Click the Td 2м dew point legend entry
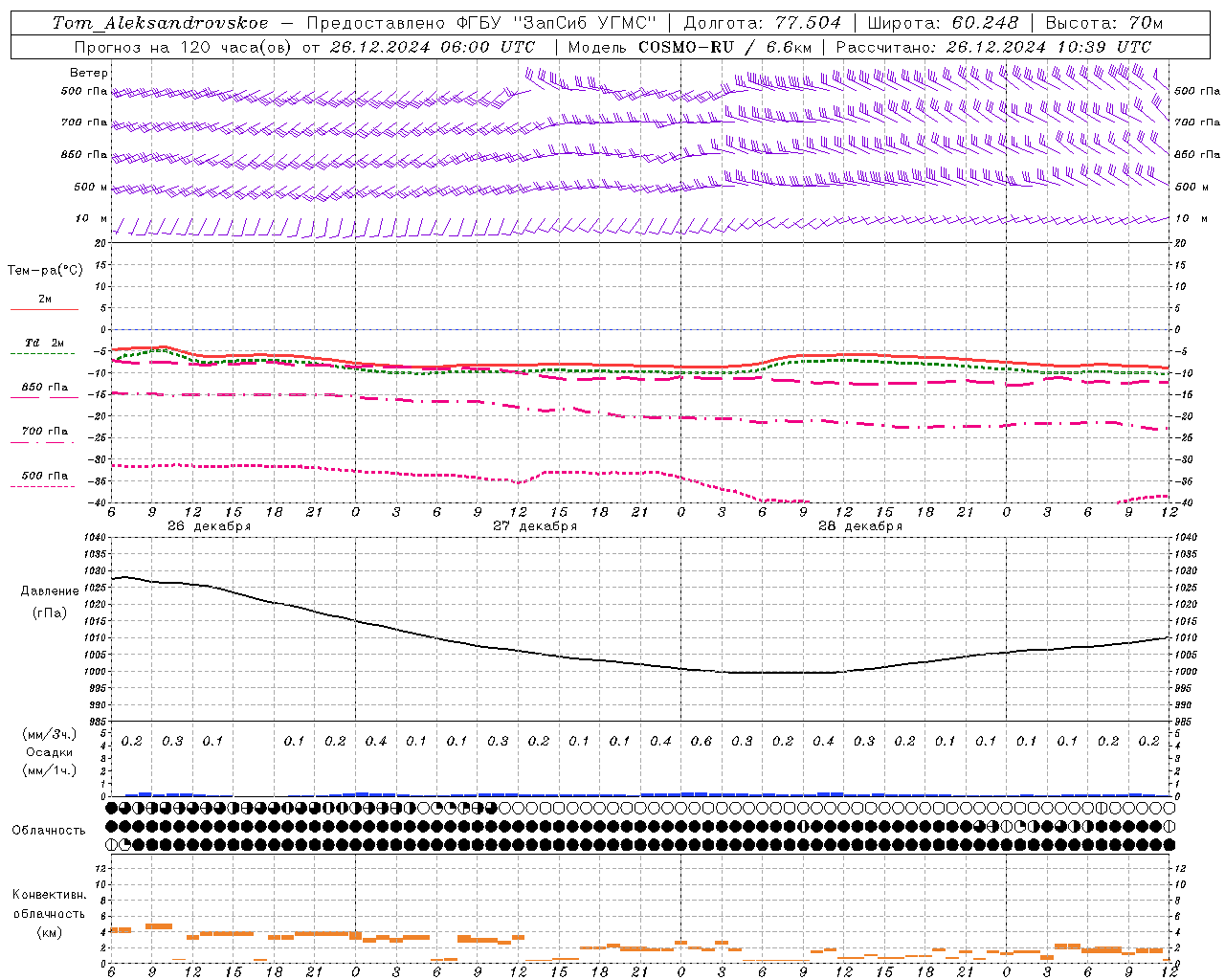The image size is (1225, 980). (x=45, y=343)
